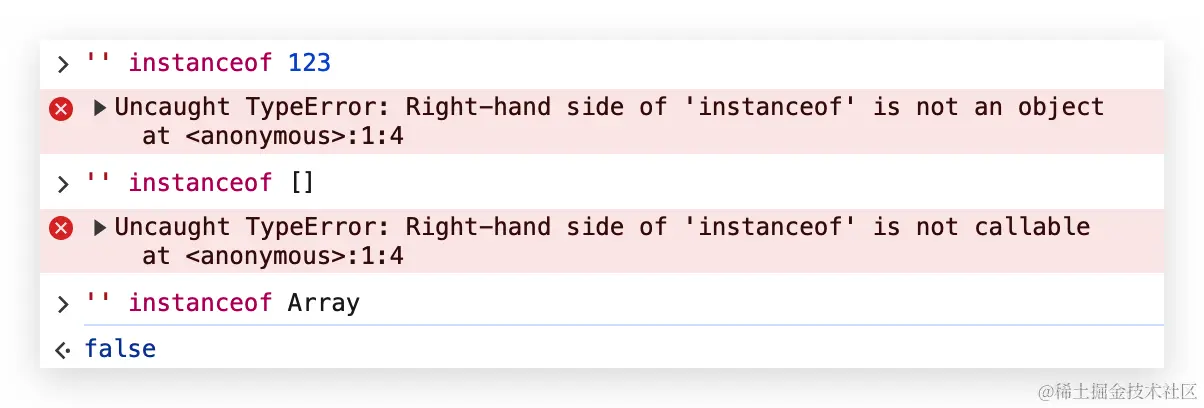
Task: Click the number 123 in the first command
Action: coord(309,64)
